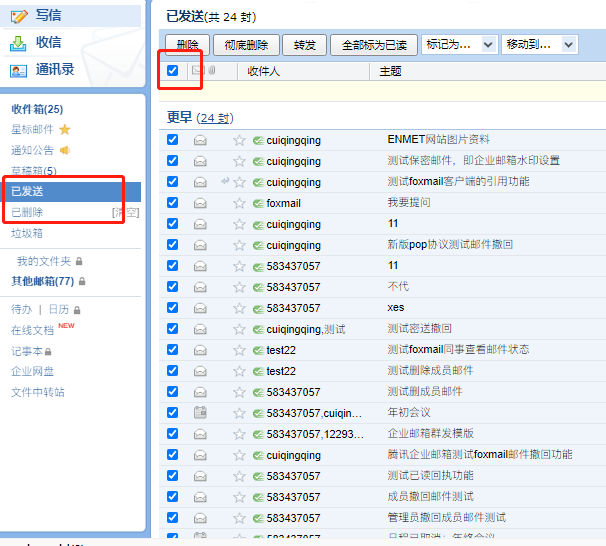Toggle the select-all checkbox in the header
The height and width of the screenshot is (546, 606).
click(173, 71)
